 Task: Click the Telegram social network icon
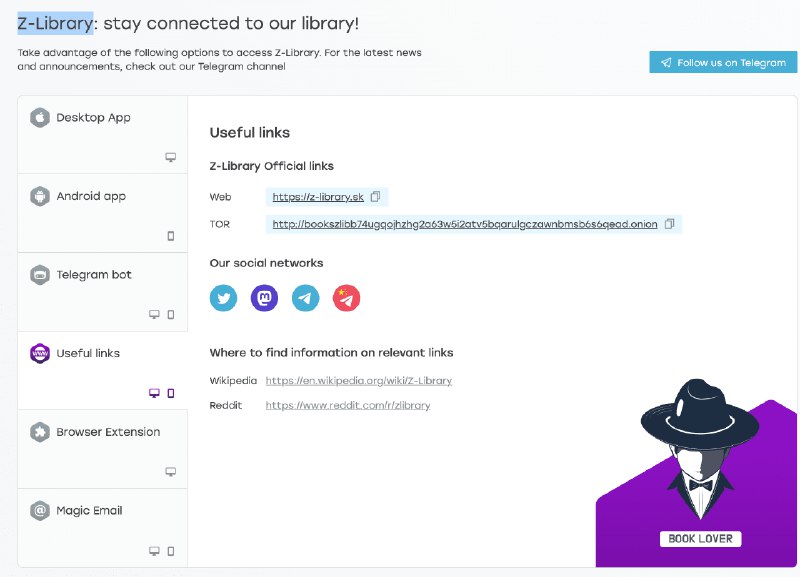[305, 297]
